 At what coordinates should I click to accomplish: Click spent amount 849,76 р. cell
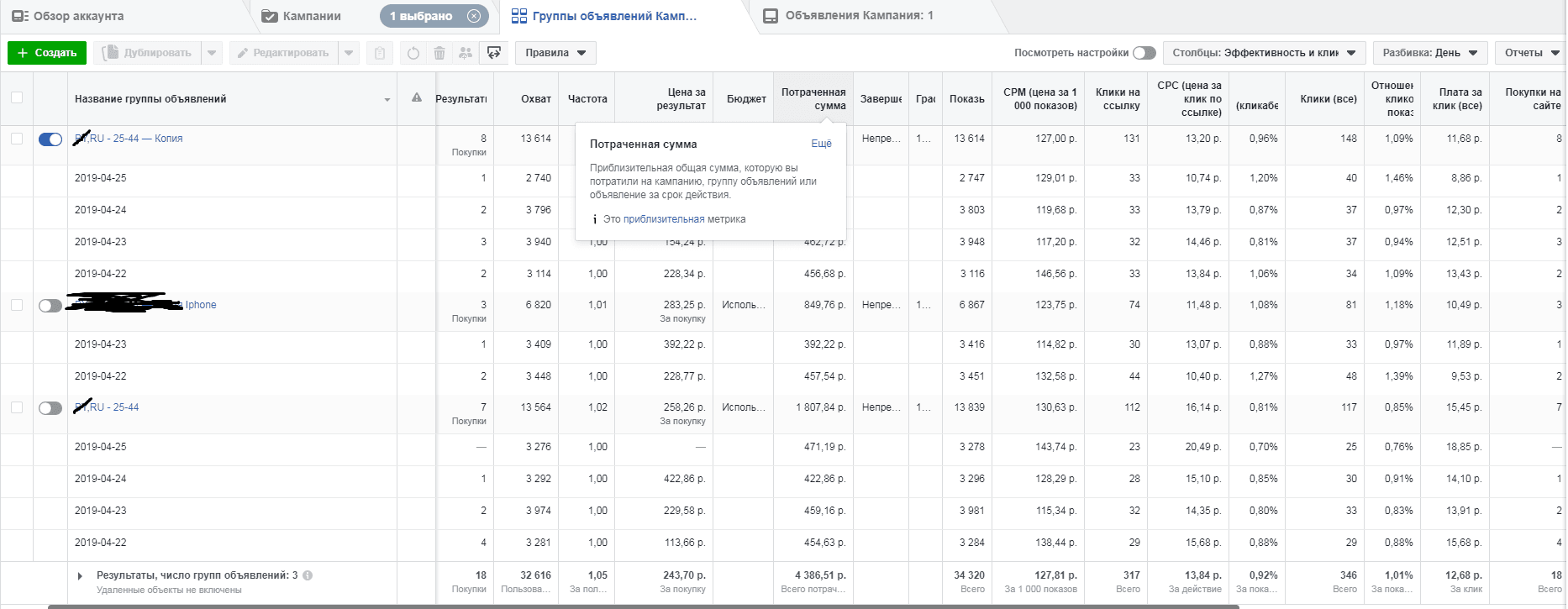[x=824, y=305]
